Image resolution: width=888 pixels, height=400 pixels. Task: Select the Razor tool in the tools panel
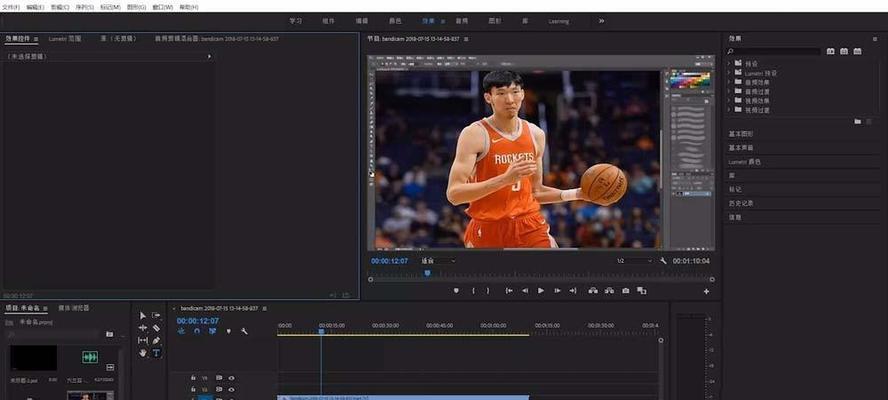tap(156, 328)
